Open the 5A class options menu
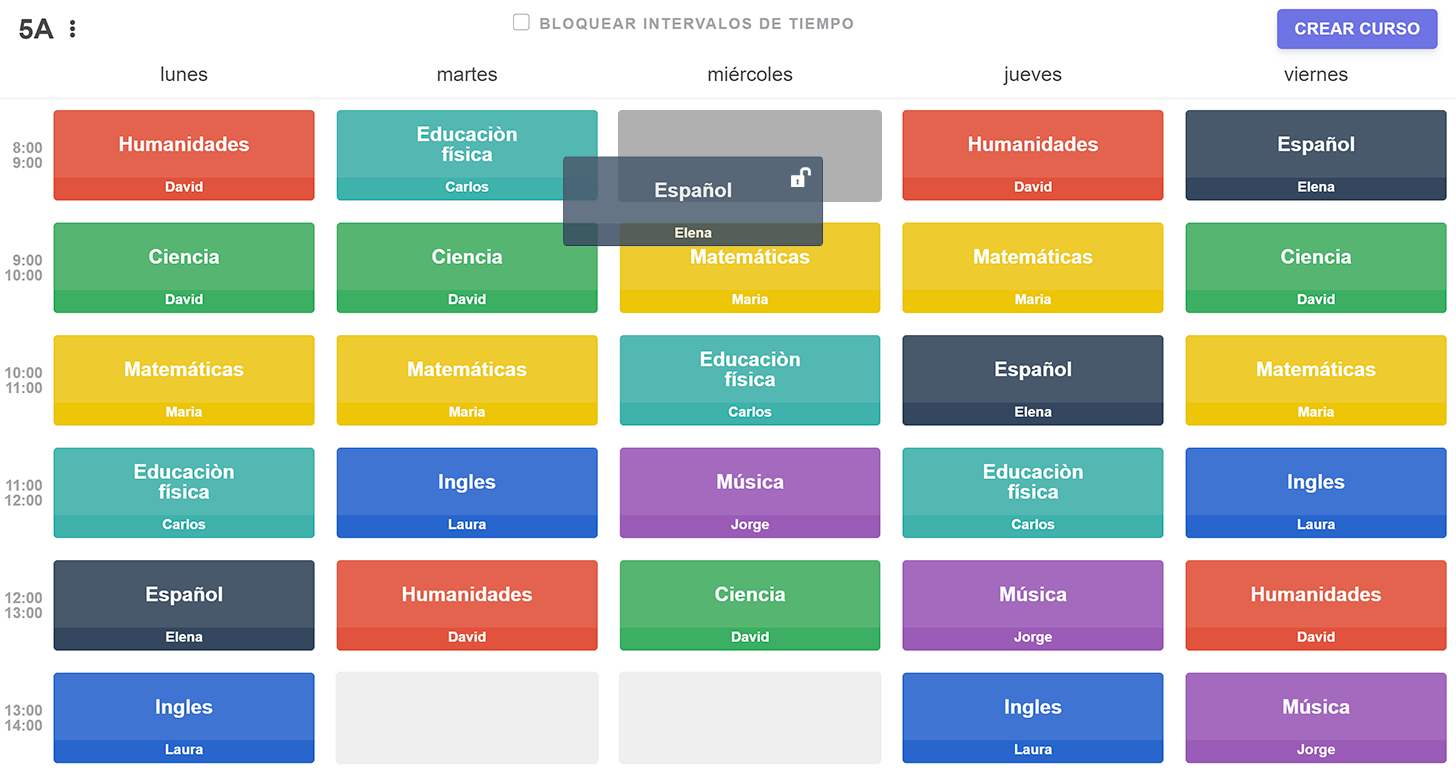 point(72,29)
